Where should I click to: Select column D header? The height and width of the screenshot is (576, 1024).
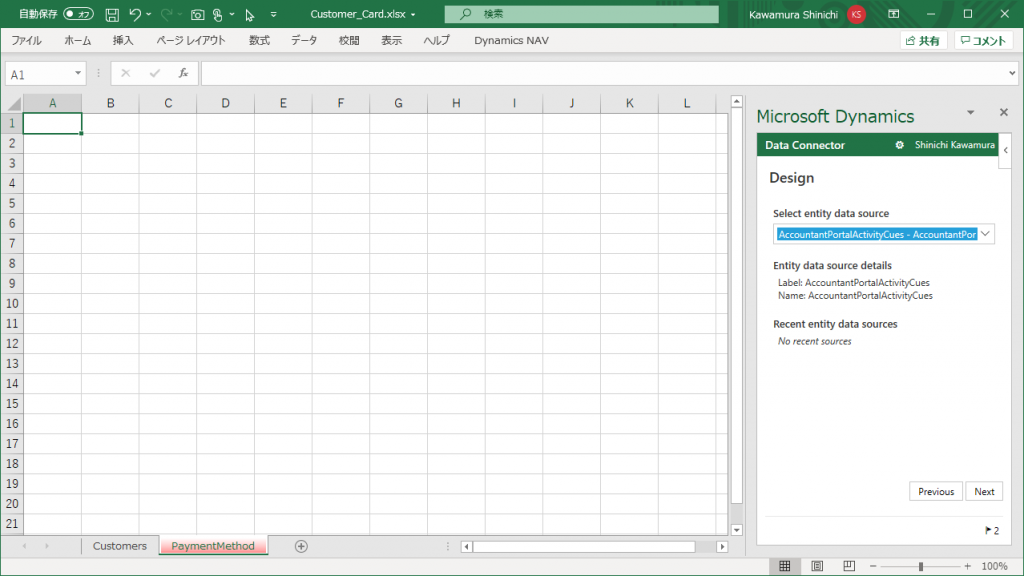click(225, 103)
